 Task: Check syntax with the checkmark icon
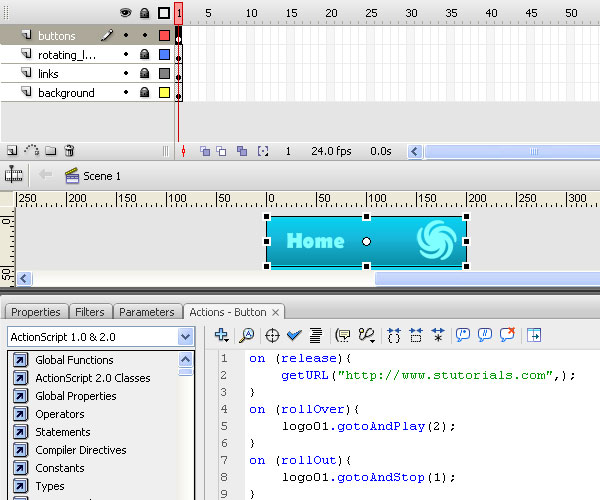294,336
